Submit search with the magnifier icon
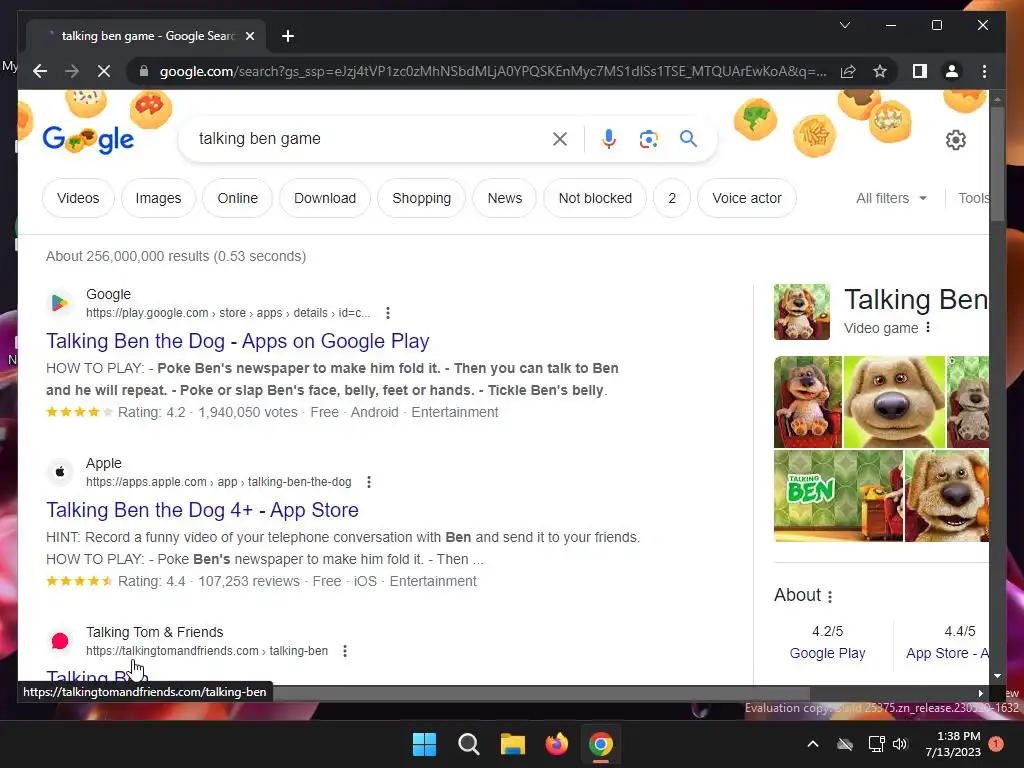 click(688, 138)
